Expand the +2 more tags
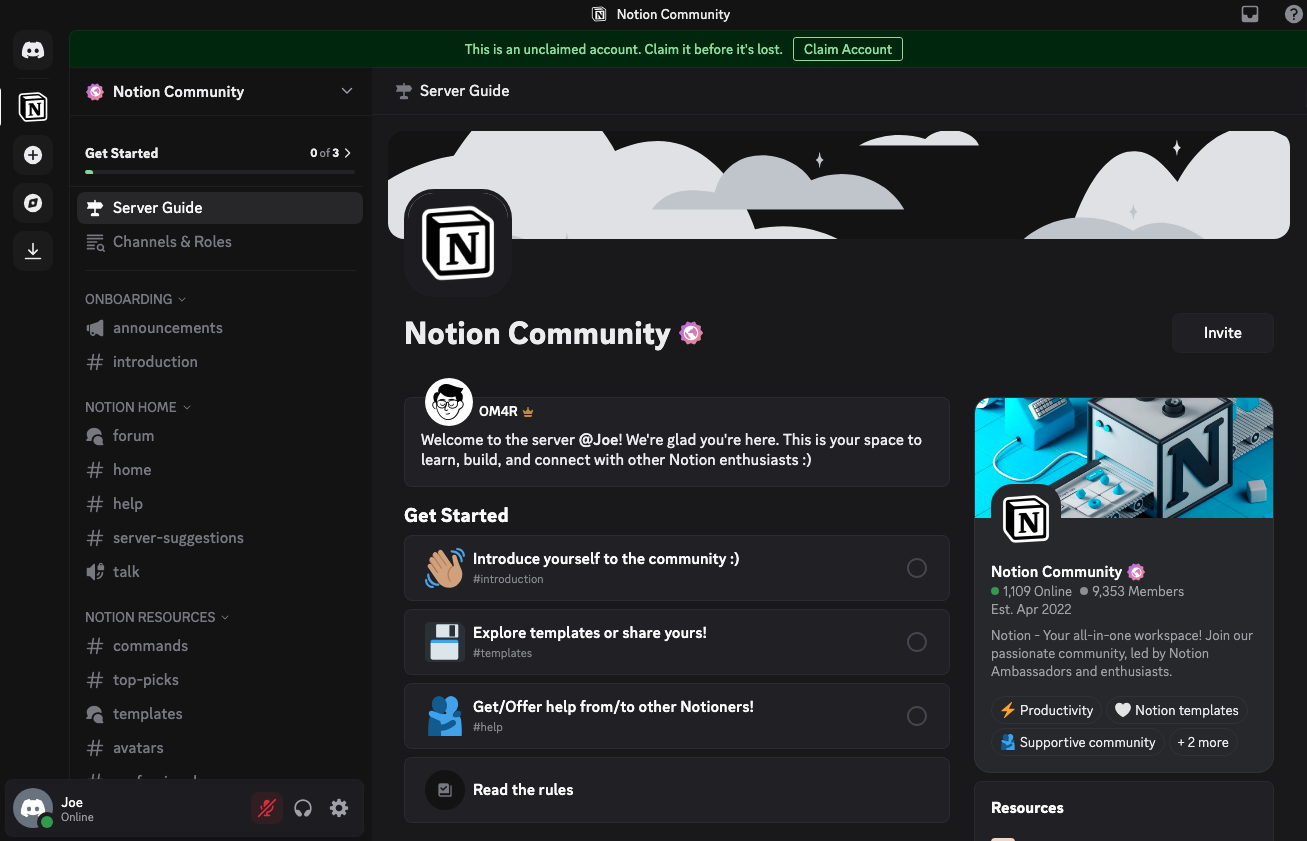 (x=1202, y=742)
